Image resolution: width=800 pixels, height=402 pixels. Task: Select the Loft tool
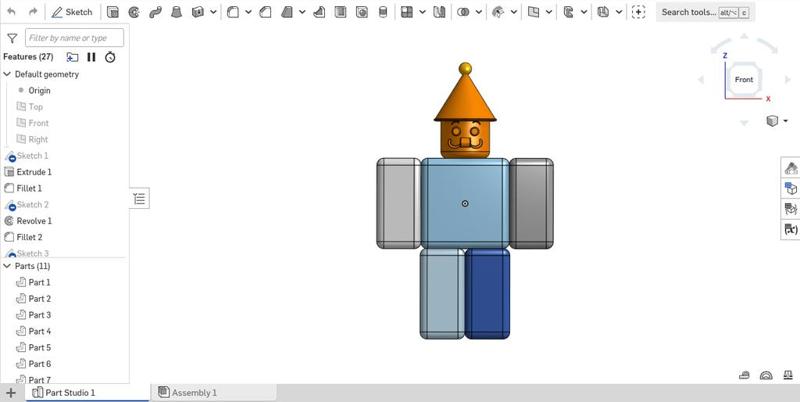177,12
